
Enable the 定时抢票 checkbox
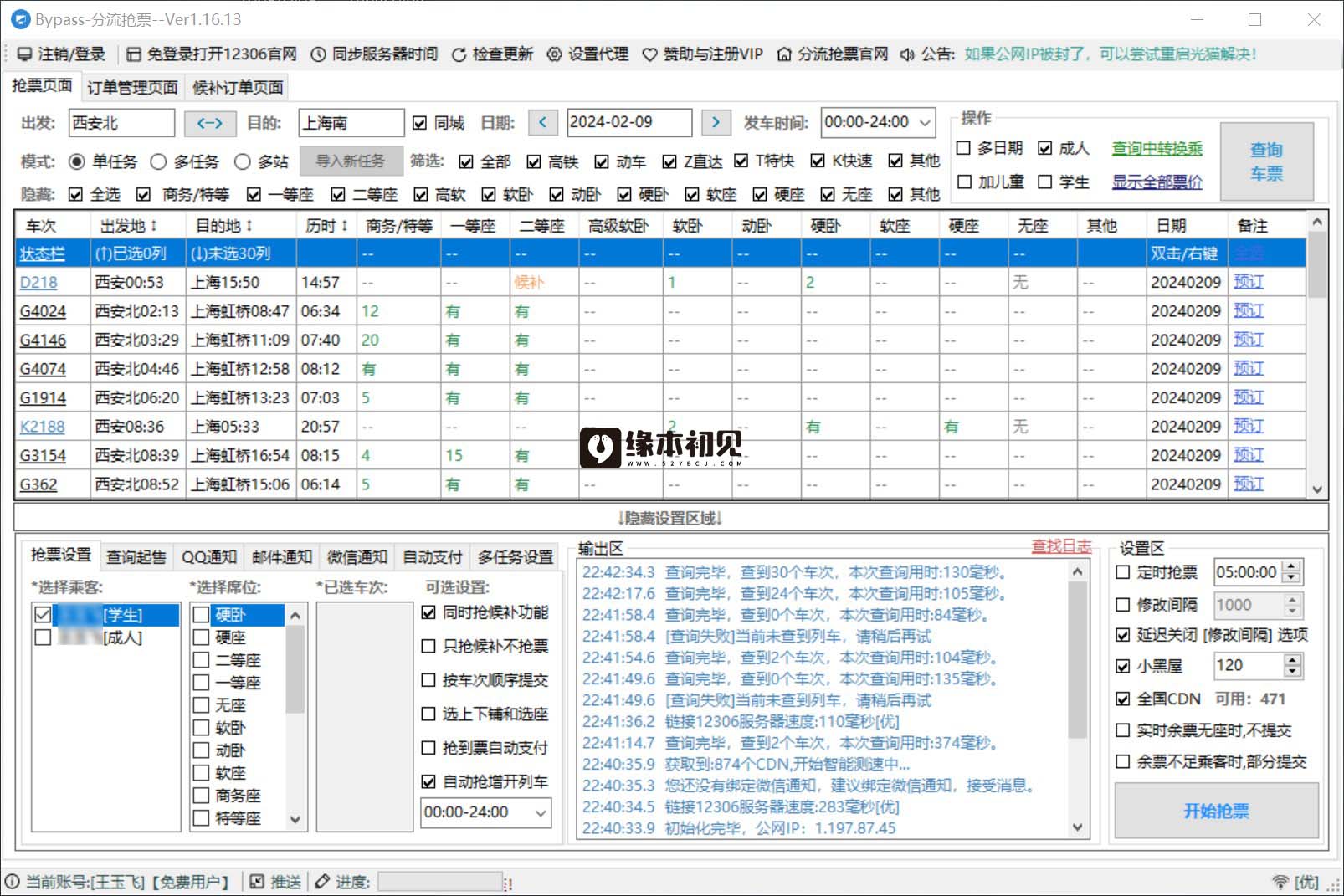click(1123, 572)
